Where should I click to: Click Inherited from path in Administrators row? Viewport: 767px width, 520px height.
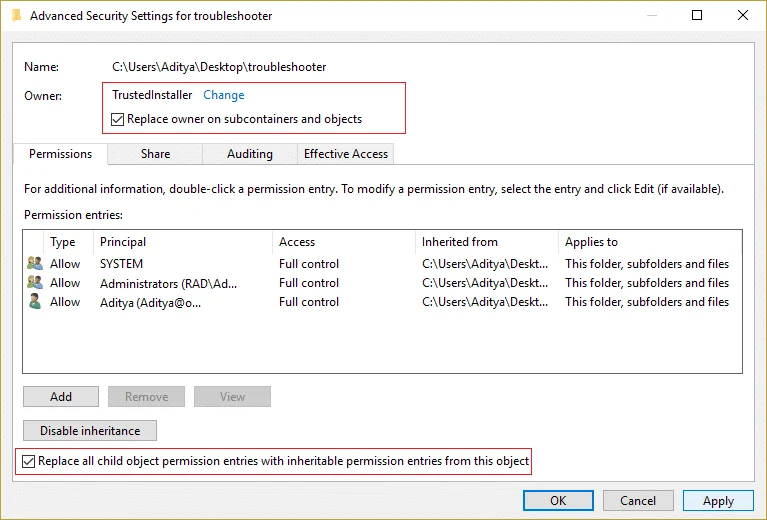[x=485, y=283]
